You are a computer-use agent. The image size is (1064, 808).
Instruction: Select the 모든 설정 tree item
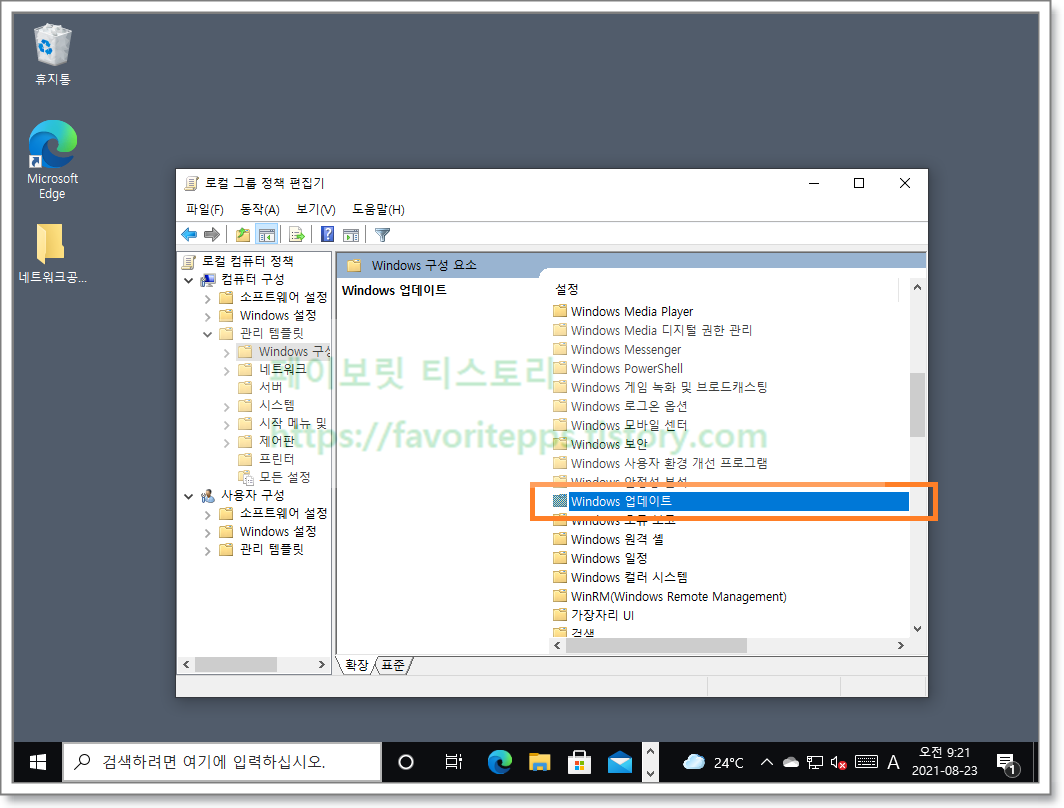point(274,477)
